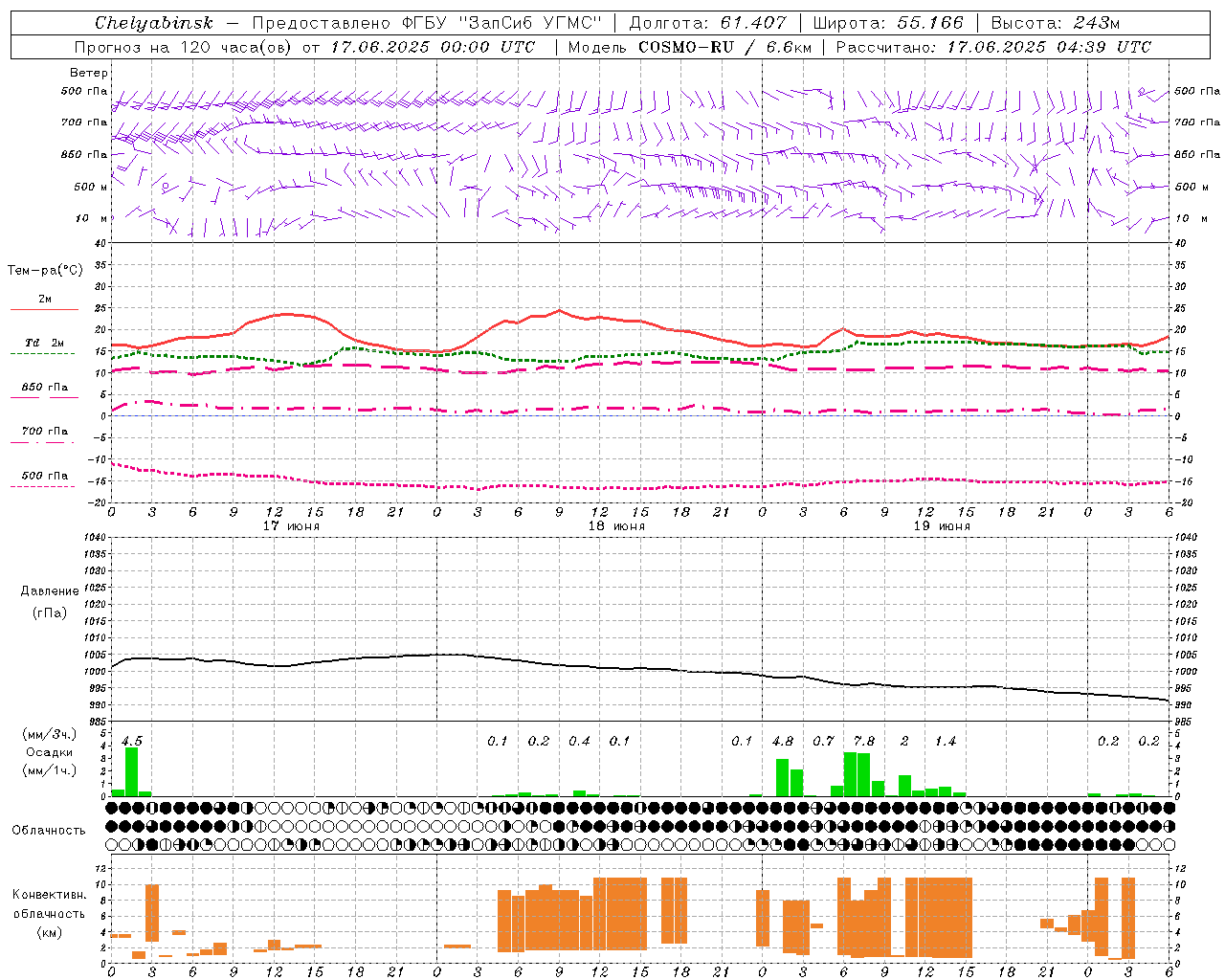Click the 'Высота: 243м' elevation label

pyautogui.click(x=1056, y=23)
